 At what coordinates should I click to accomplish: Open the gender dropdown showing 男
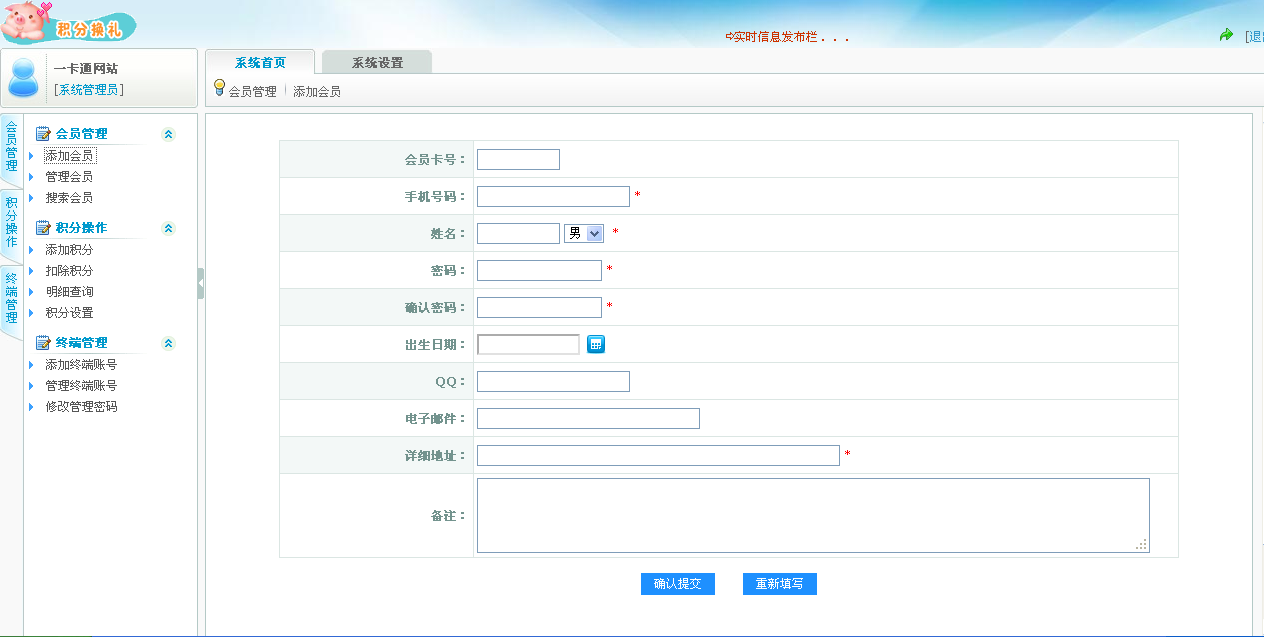(x=584, y=233)
